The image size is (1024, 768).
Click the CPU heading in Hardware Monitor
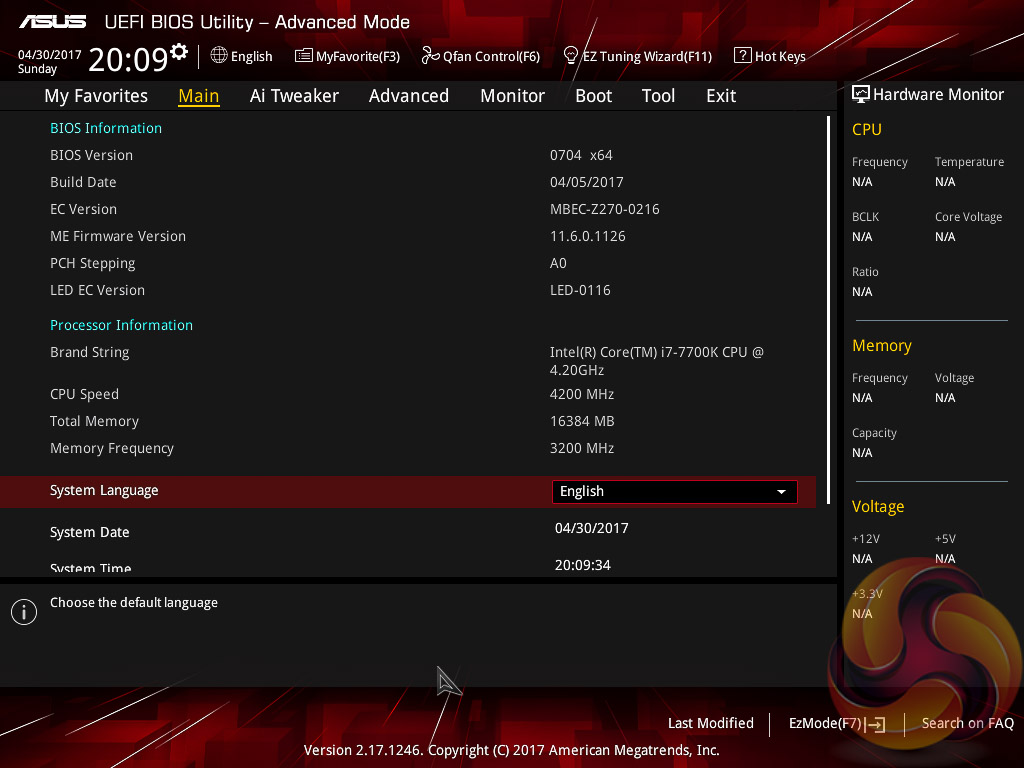click(867, 130)
